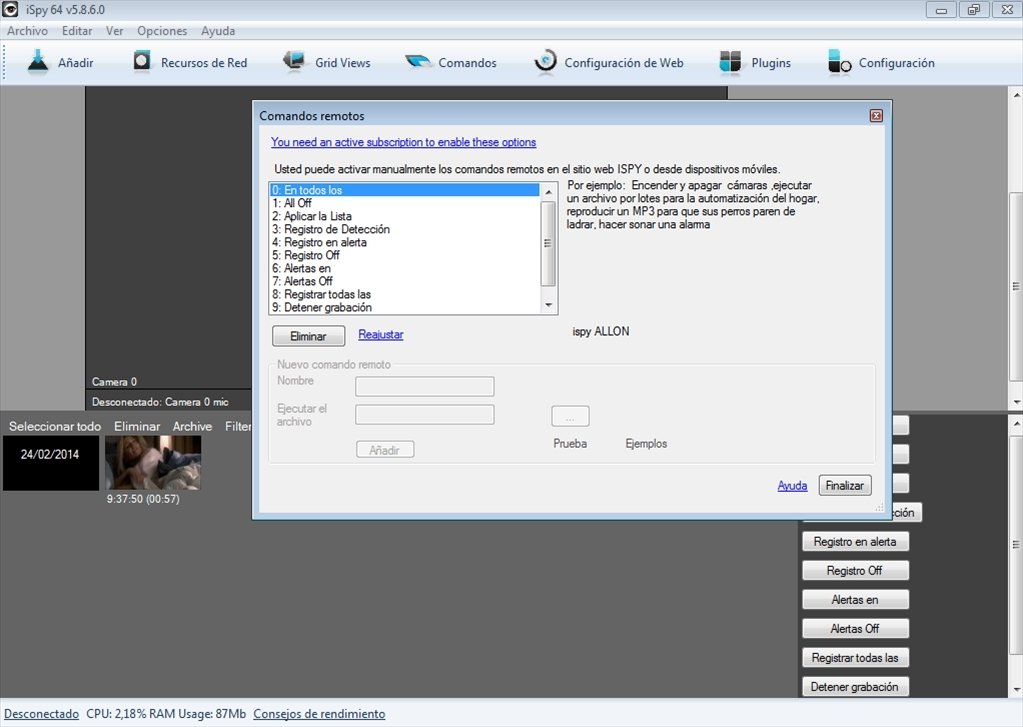This screenshot has height=727, width=1023.
Task: Click the command list scroll-down arrow
Action: pyautogui.click(x=548, y=305)
